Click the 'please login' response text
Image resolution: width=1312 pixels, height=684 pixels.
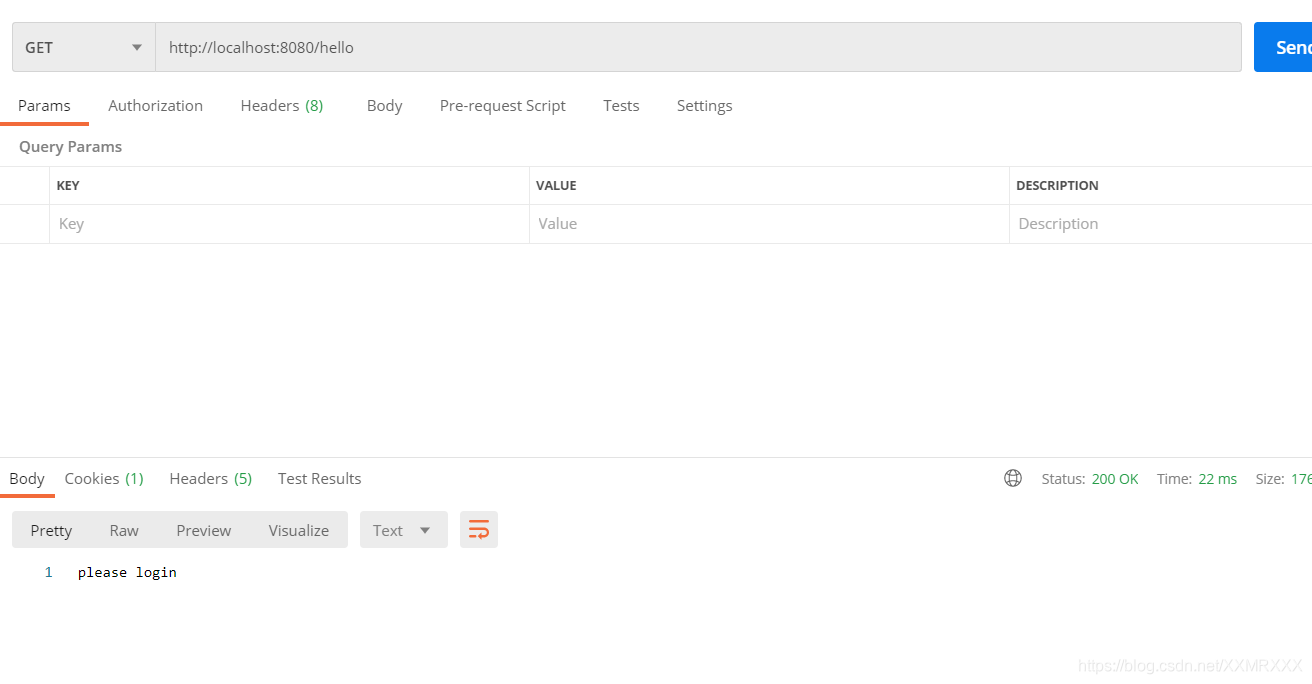click(x=127, y=572)
